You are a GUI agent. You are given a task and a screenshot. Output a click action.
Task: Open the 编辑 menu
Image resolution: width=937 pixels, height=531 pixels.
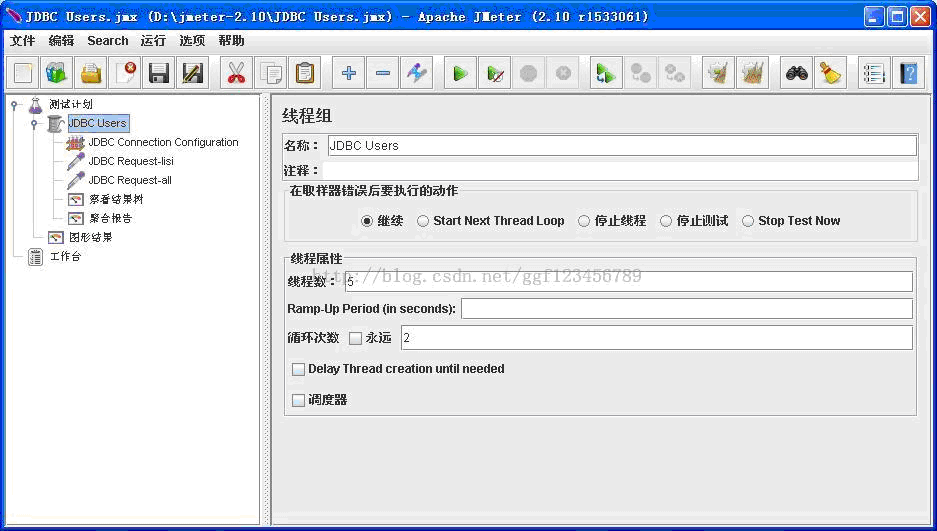62,41
